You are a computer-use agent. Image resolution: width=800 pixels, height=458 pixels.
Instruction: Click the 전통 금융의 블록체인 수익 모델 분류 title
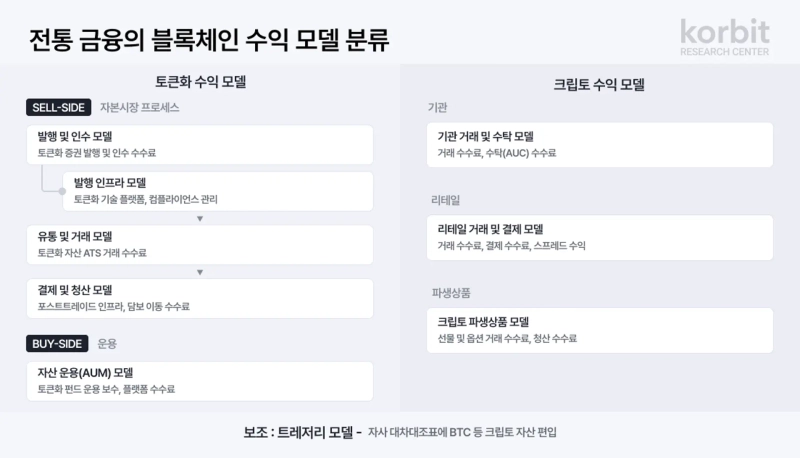(209, 41)
